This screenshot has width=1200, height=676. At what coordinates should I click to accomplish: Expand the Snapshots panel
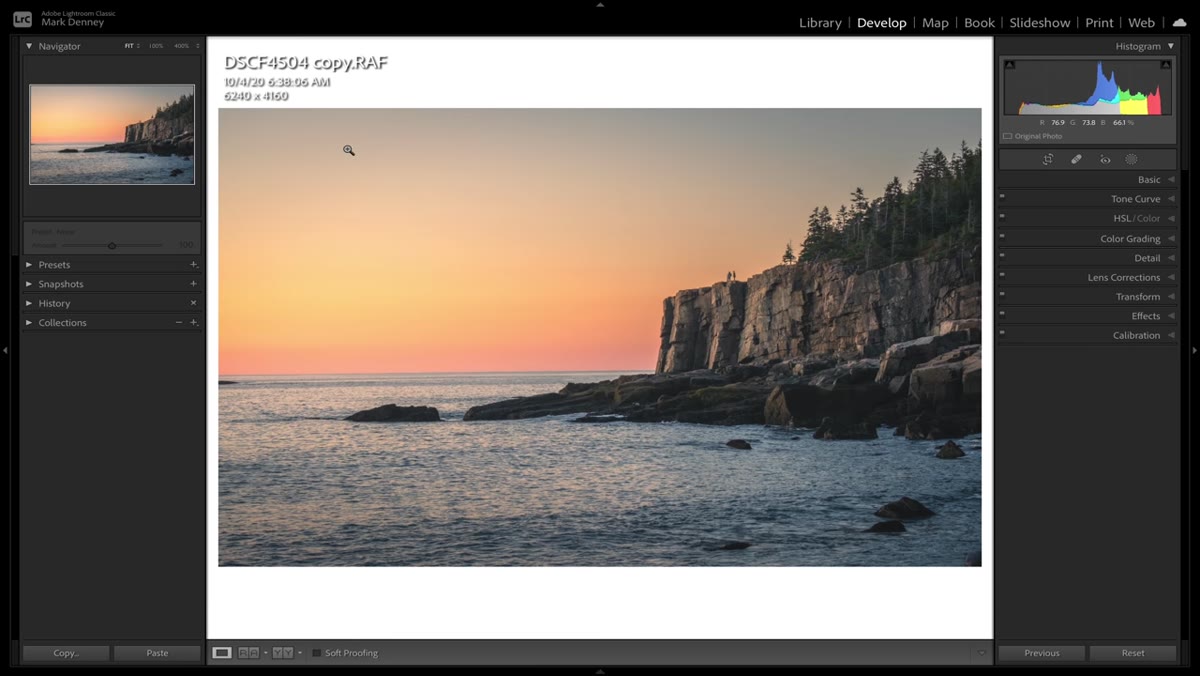tap(29, 284)
